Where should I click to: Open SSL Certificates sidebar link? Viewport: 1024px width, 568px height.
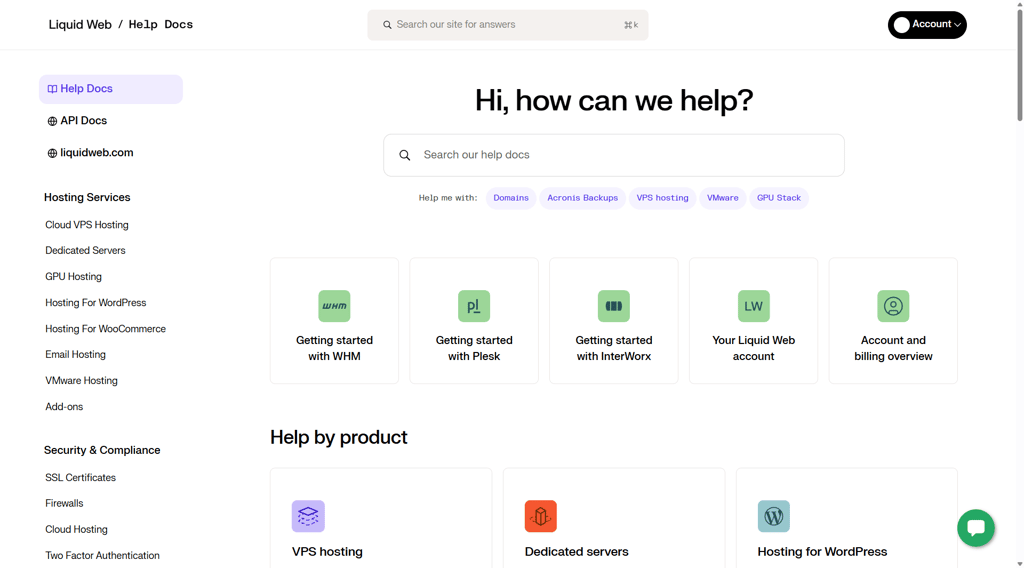coord(80,477)
